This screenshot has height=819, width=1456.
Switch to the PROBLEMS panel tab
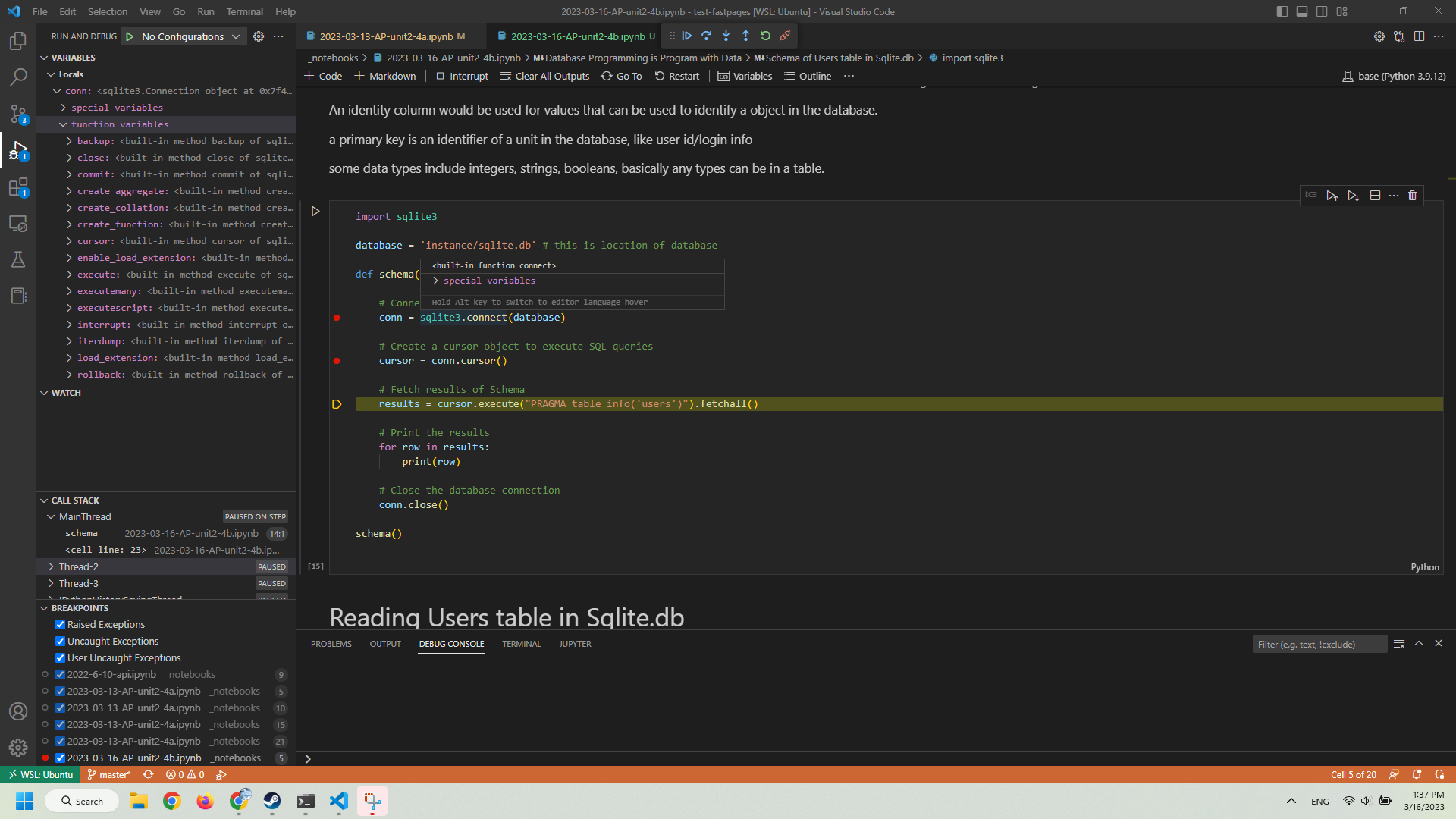(331, 644)
